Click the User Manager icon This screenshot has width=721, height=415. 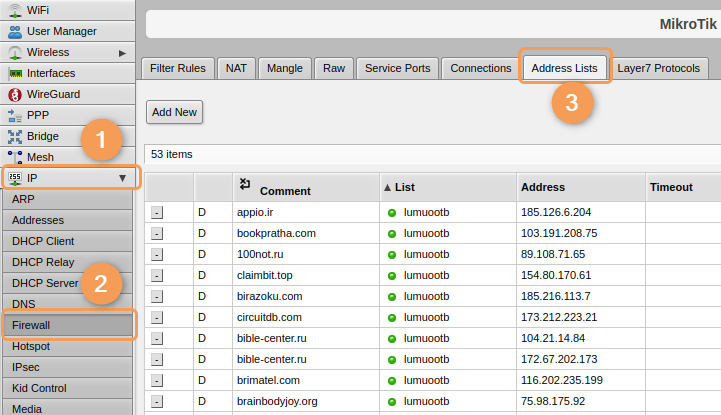coord(15,31)
